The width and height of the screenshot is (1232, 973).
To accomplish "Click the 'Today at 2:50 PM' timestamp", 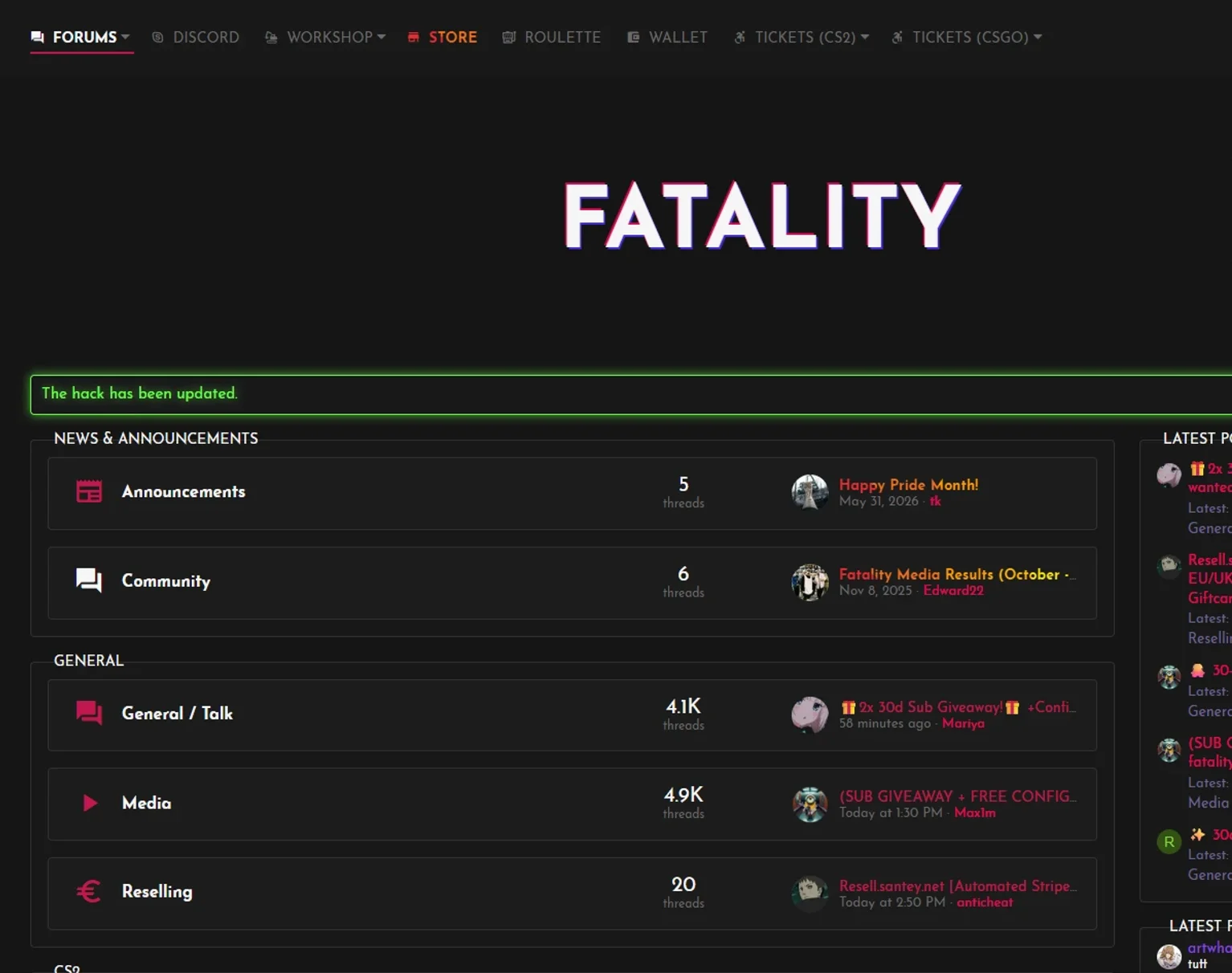I will coord(892,902).
